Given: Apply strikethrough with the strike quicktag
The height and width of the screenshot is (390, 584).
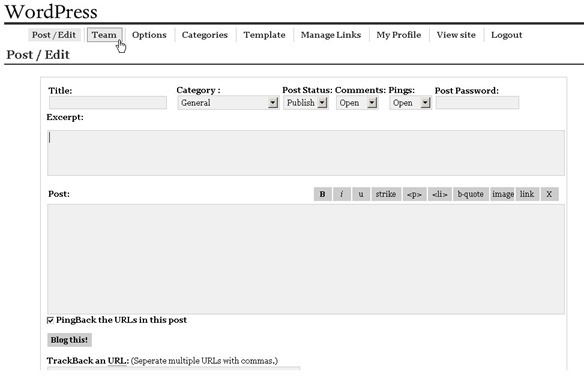Looking at the screenshot, I should pyautogui.click(x=386, y=194).
